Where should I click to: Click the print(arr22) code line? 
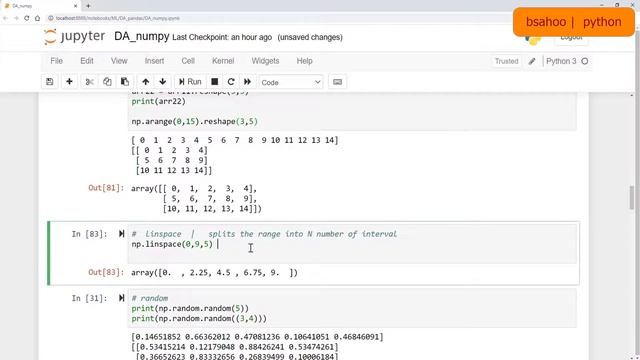click(158, 101)
